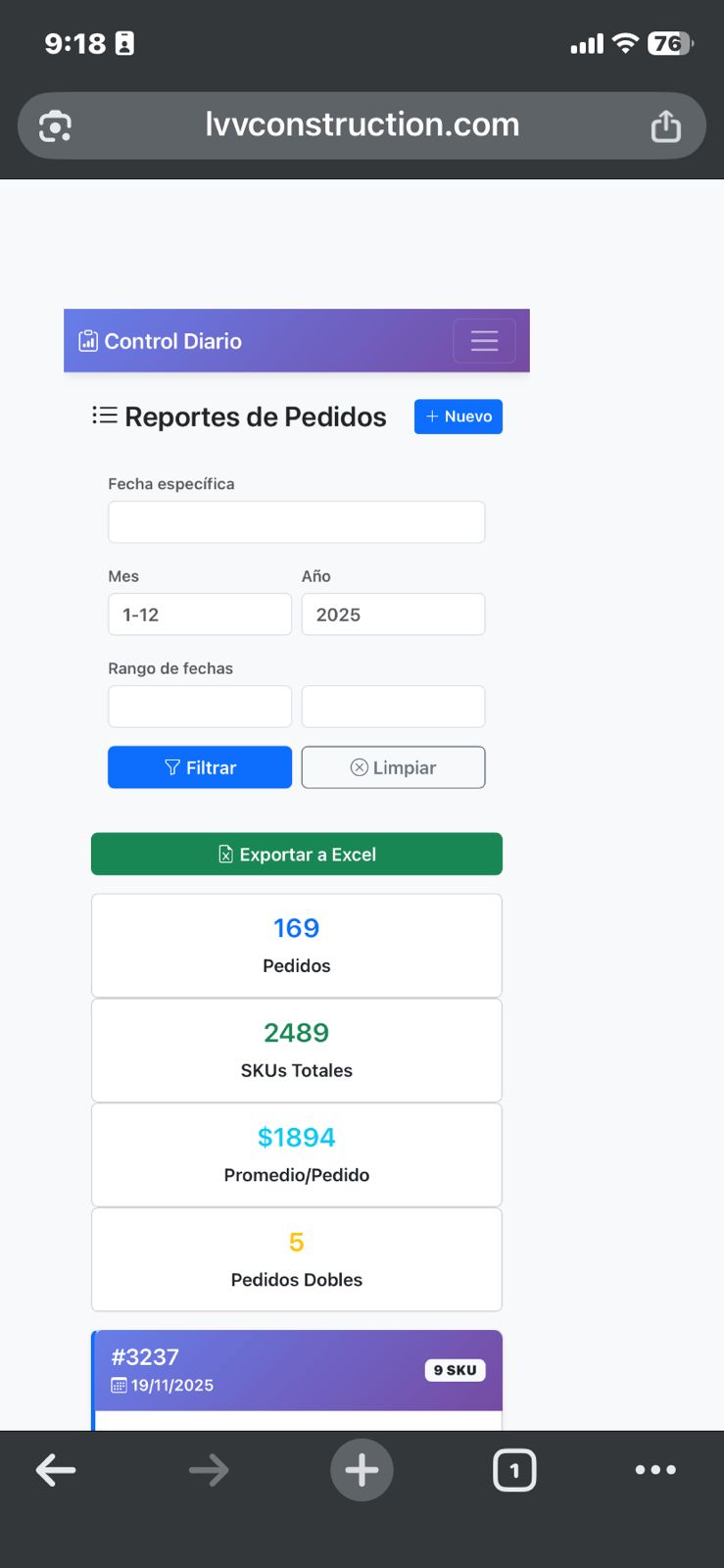Open a new tab with the plus icon
Screen dimensions: 724x1568
(x=362, y=1469)
